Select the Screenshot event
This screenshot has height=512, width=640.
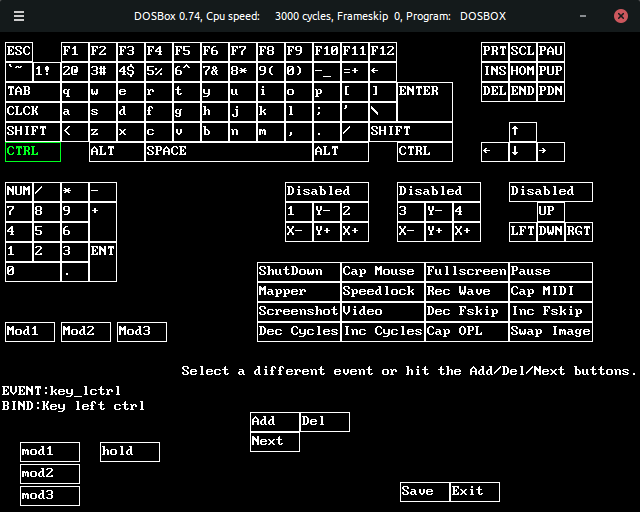(299, 312)
